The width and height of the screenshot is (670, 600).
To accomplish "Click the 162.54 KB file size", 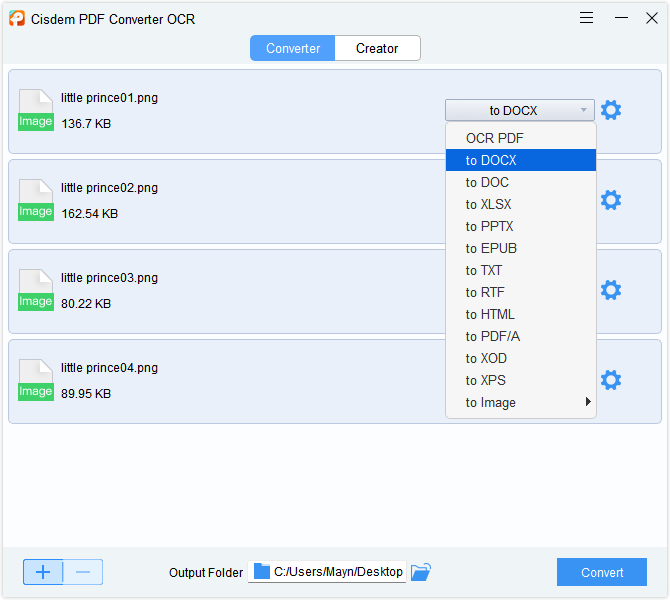I will pos(89,214).
